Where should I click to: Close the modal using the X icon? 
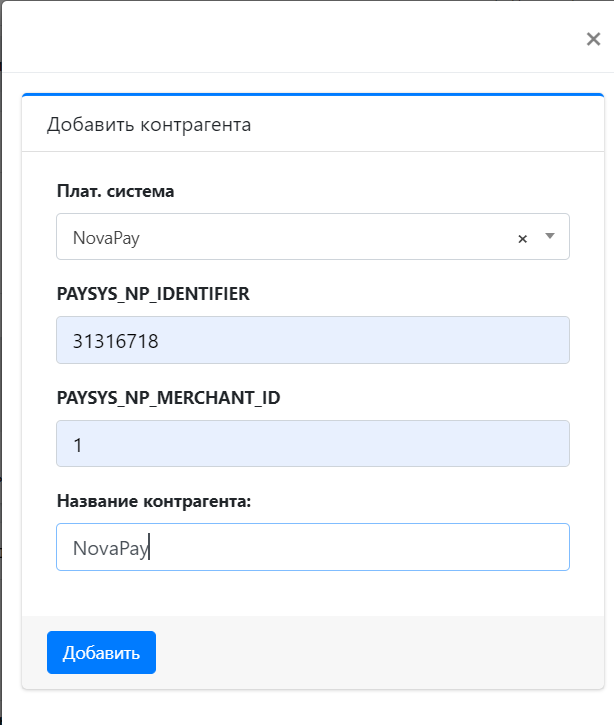pos(593,39)
